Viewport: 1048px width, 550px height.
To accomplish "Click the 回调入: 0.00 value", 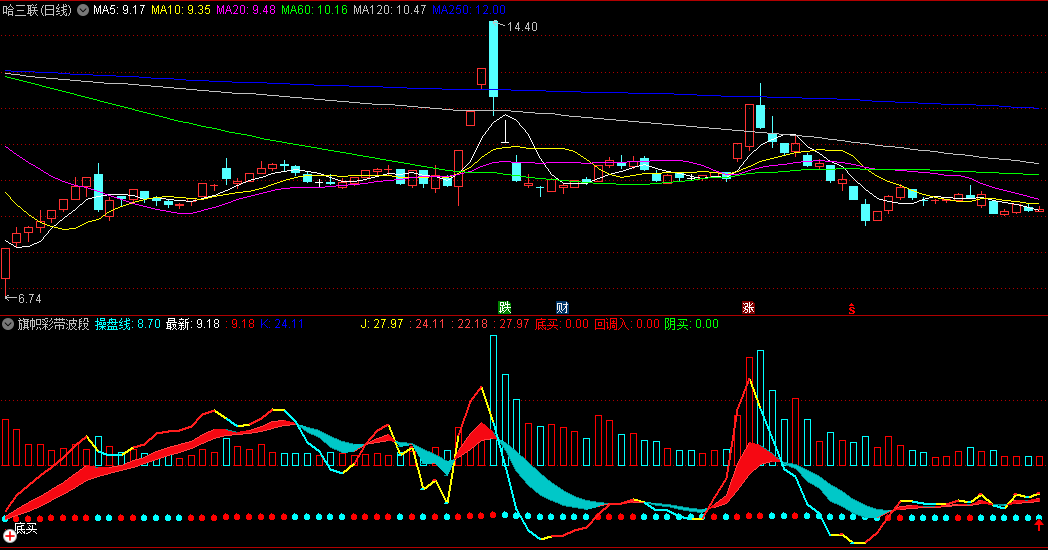I will click(x=627, y=324).
